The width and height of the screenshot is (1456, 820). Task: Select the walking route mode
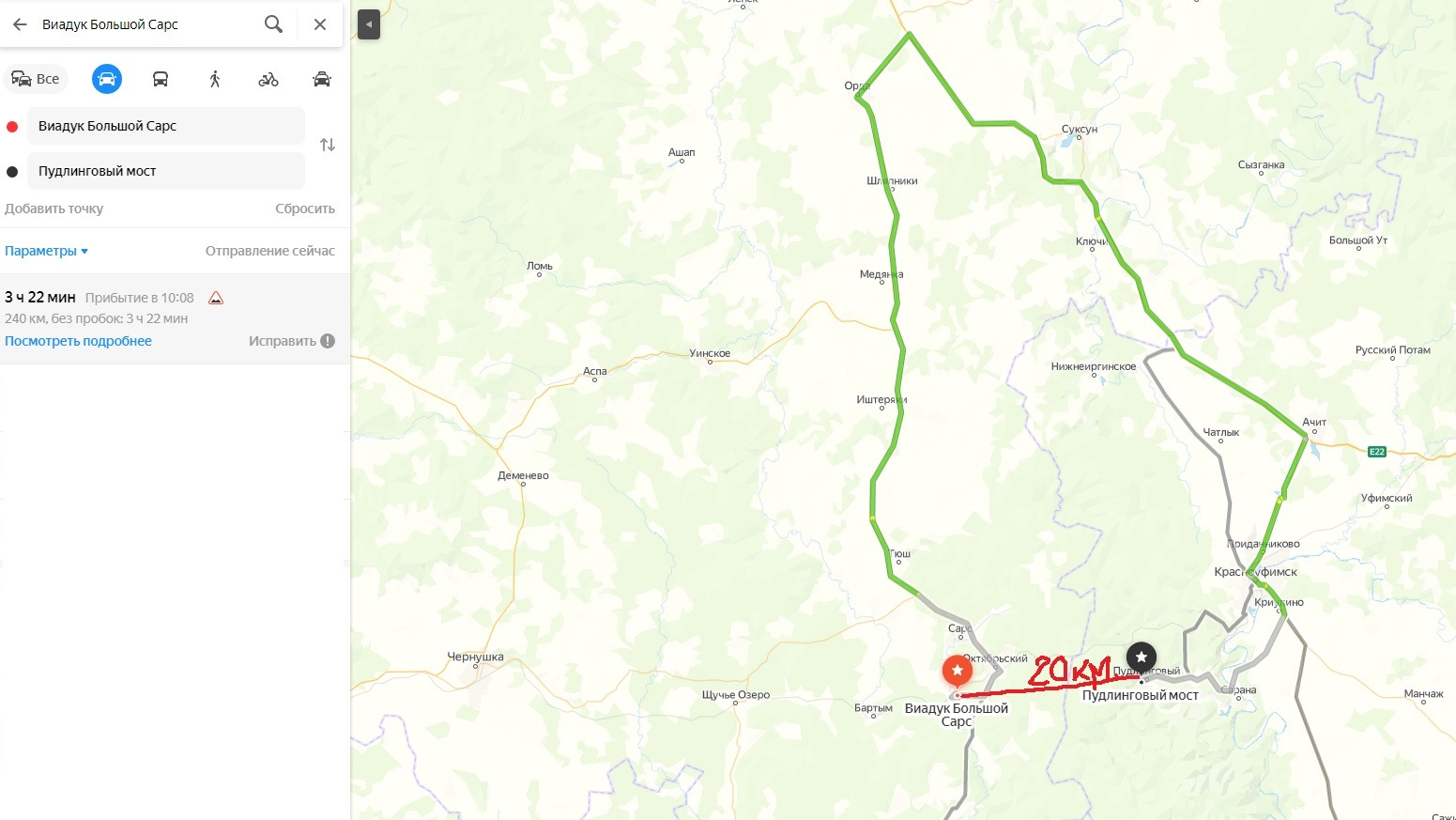(215, 79)
